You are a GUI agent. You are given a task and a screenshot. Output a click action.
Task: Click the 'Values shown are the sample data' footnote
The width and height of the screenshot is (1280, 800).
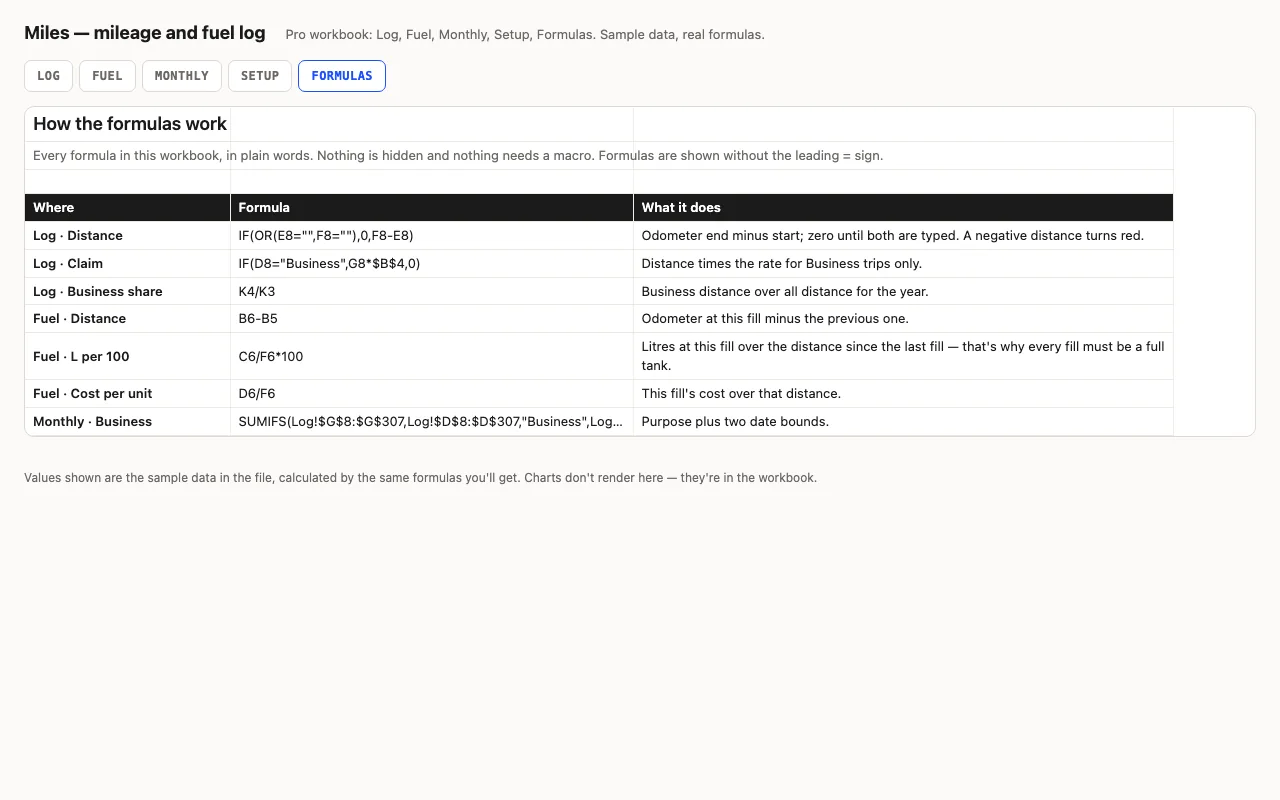pos(420,478)
